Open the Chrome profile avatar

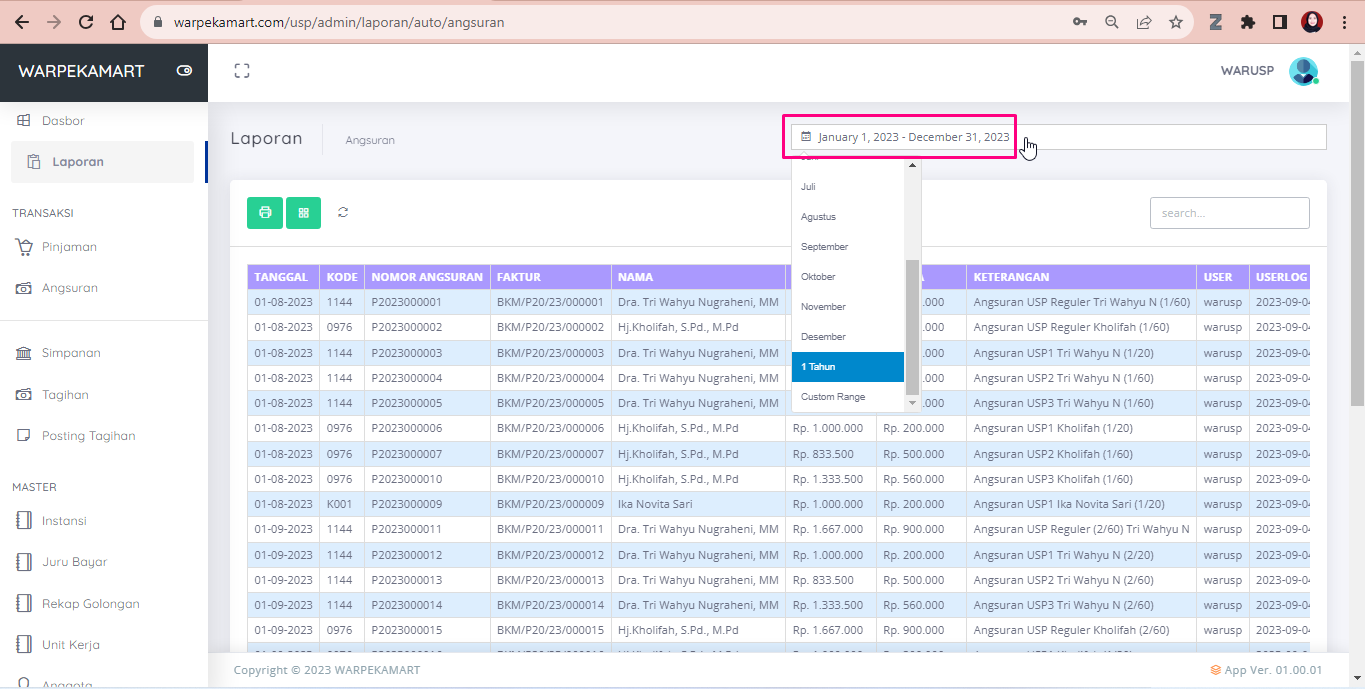(x=1312, y=22)
